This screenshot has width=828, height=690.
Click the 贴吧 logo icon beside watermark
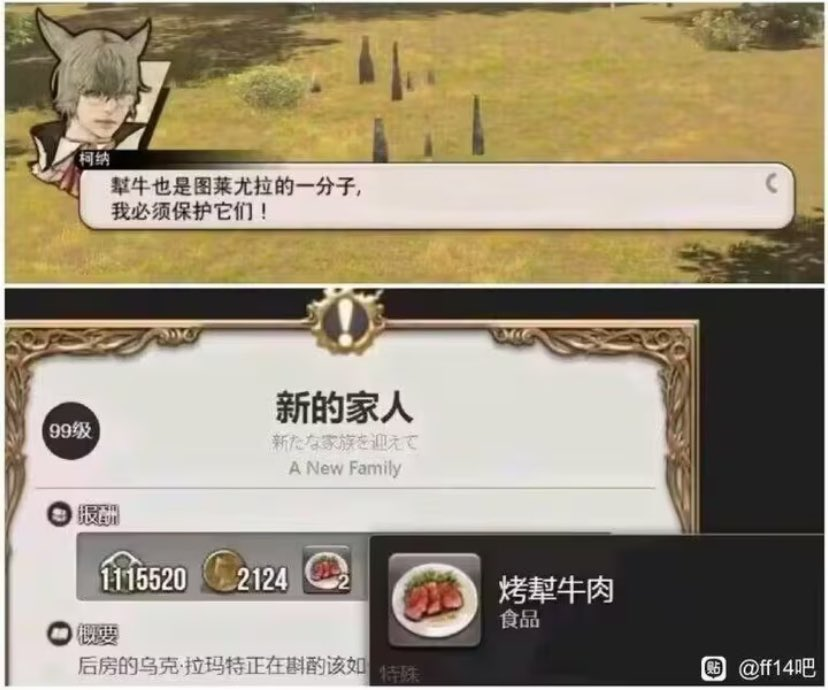point(713,669)
